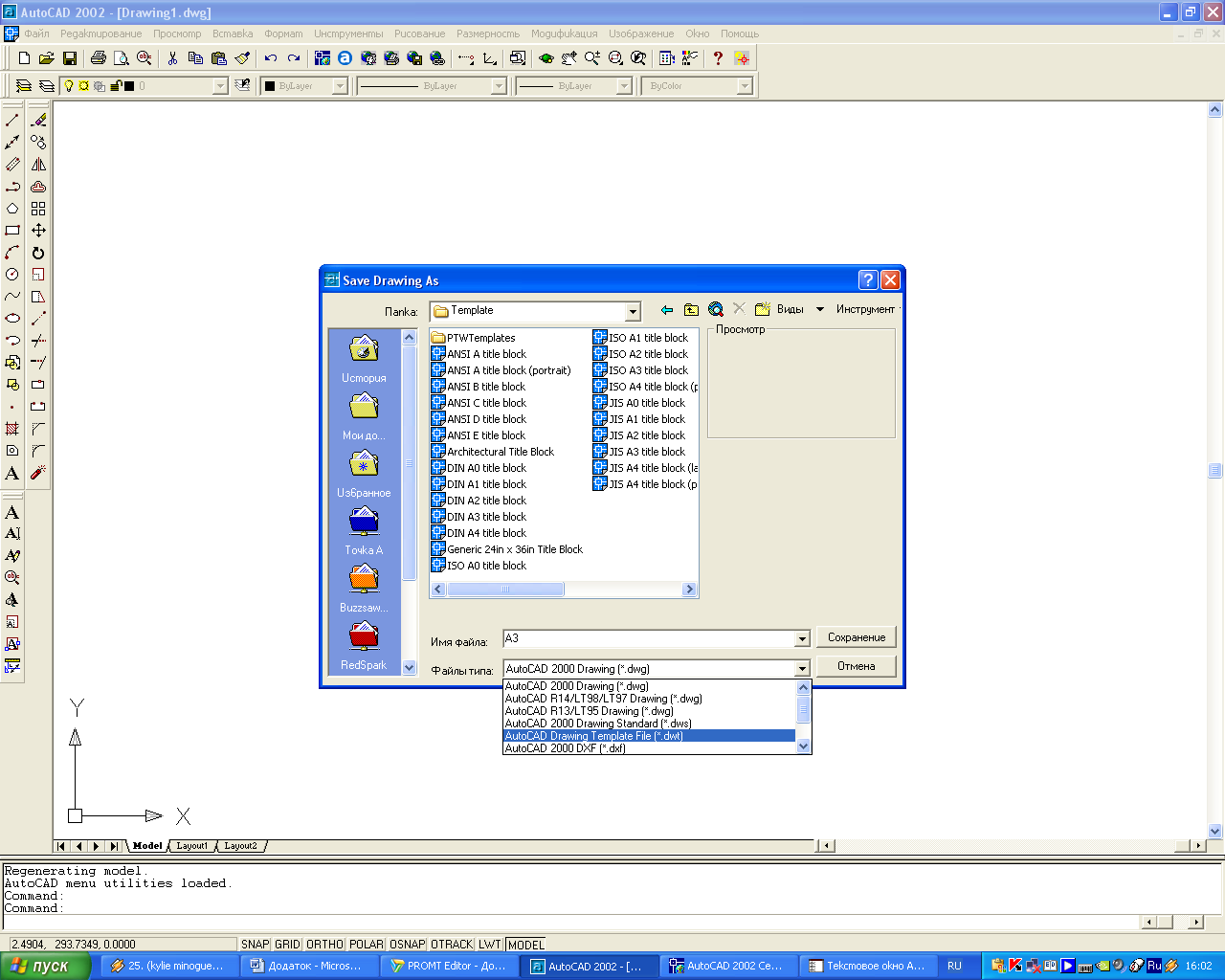
Task: Expand the file type dropdown arrow
Action: click(803, 669)
